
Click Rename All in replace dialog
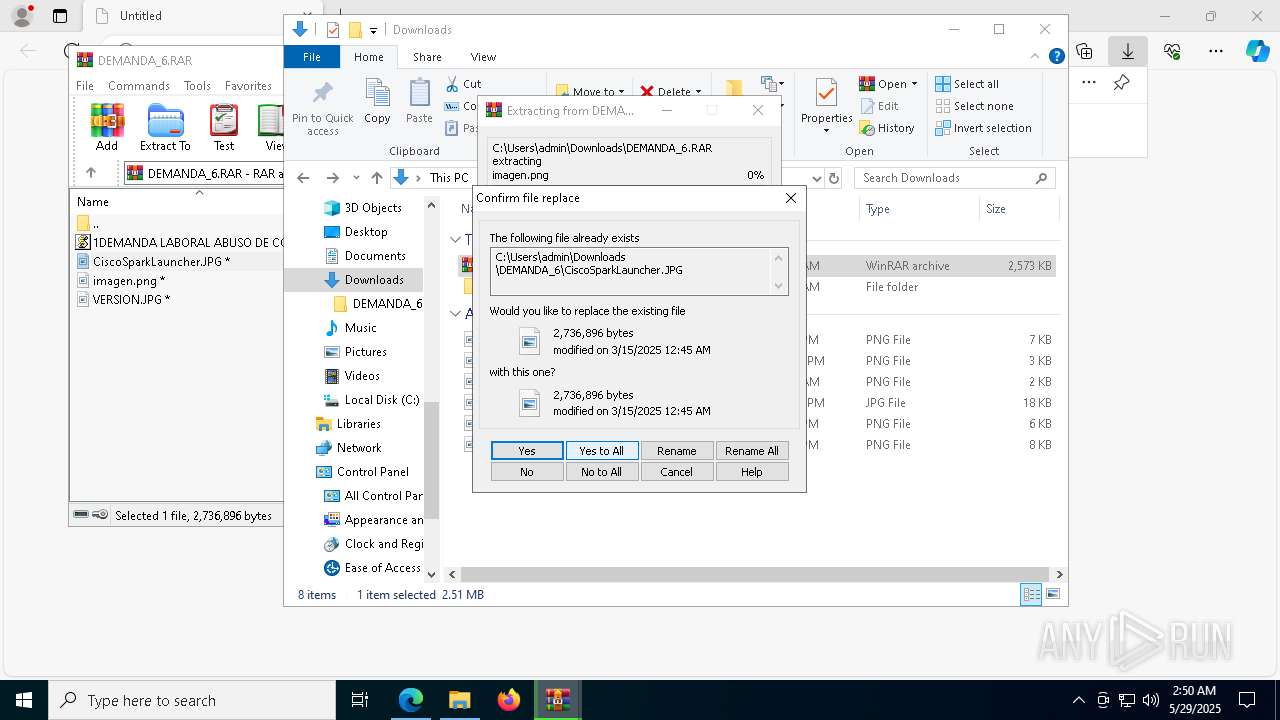752,451
